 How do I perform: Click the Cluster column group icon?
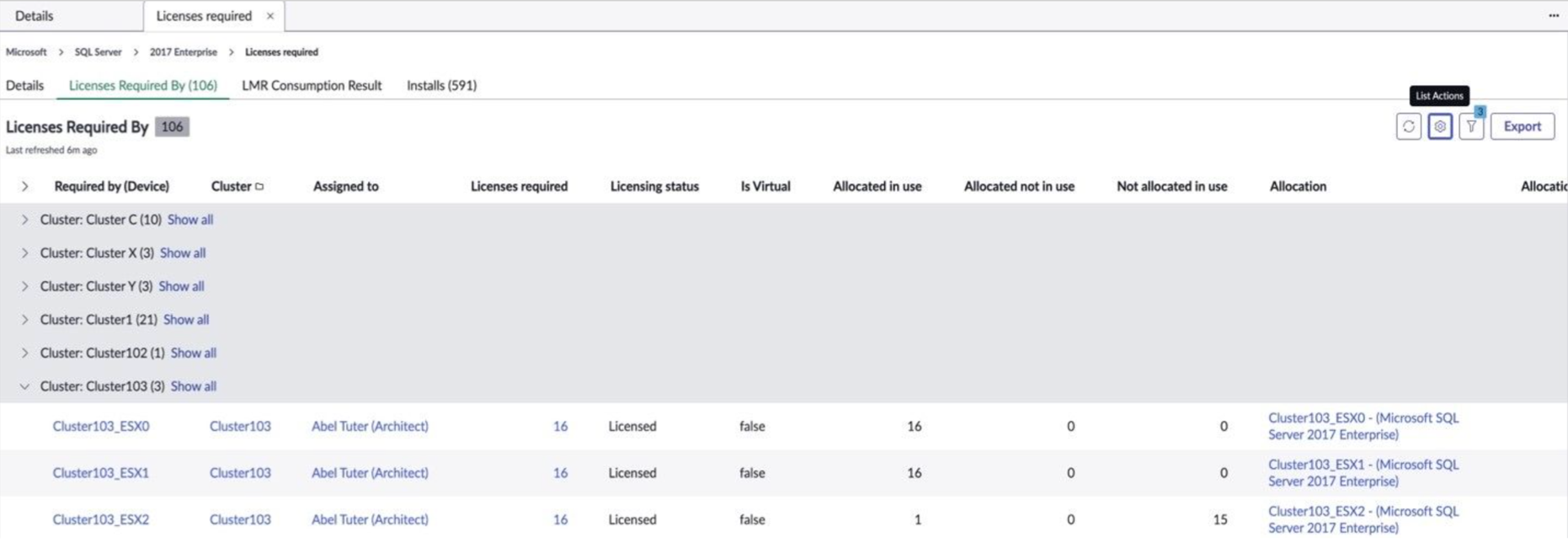pos(259,187)
